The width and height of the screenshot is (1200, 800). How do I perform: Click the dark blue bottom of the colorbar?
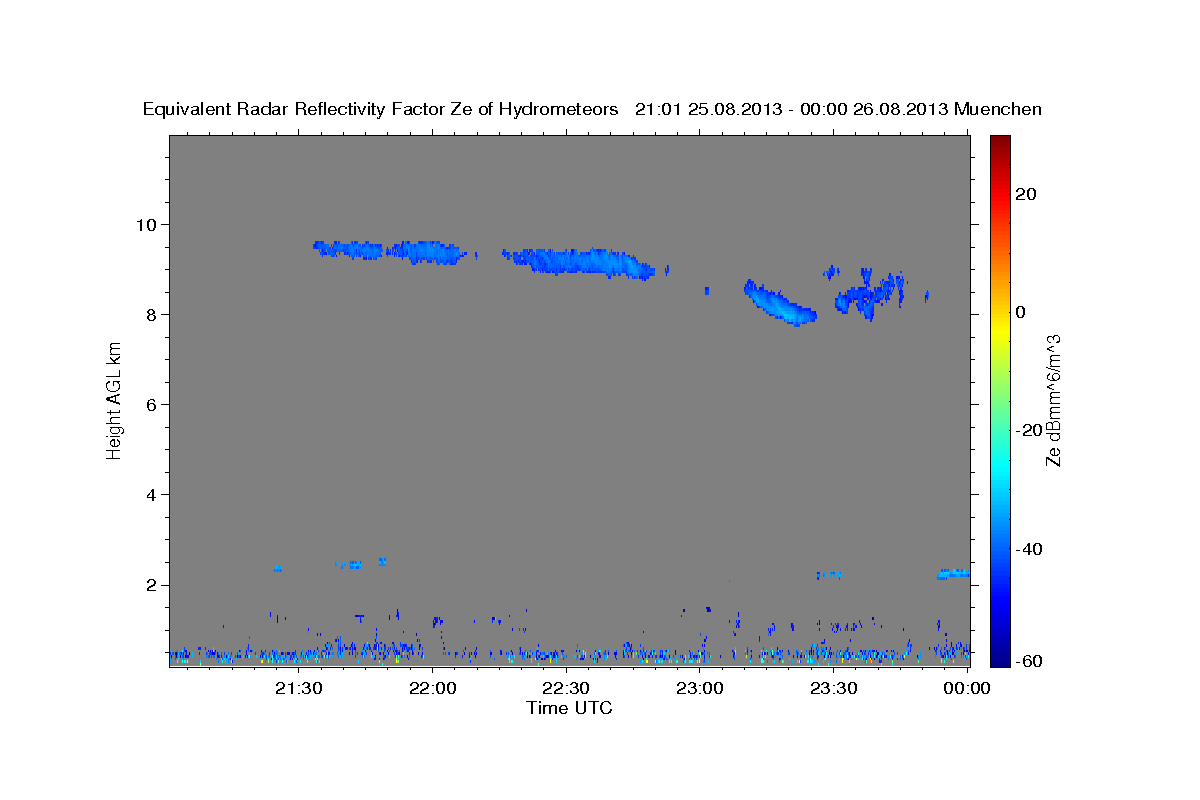pos(1000,658)
